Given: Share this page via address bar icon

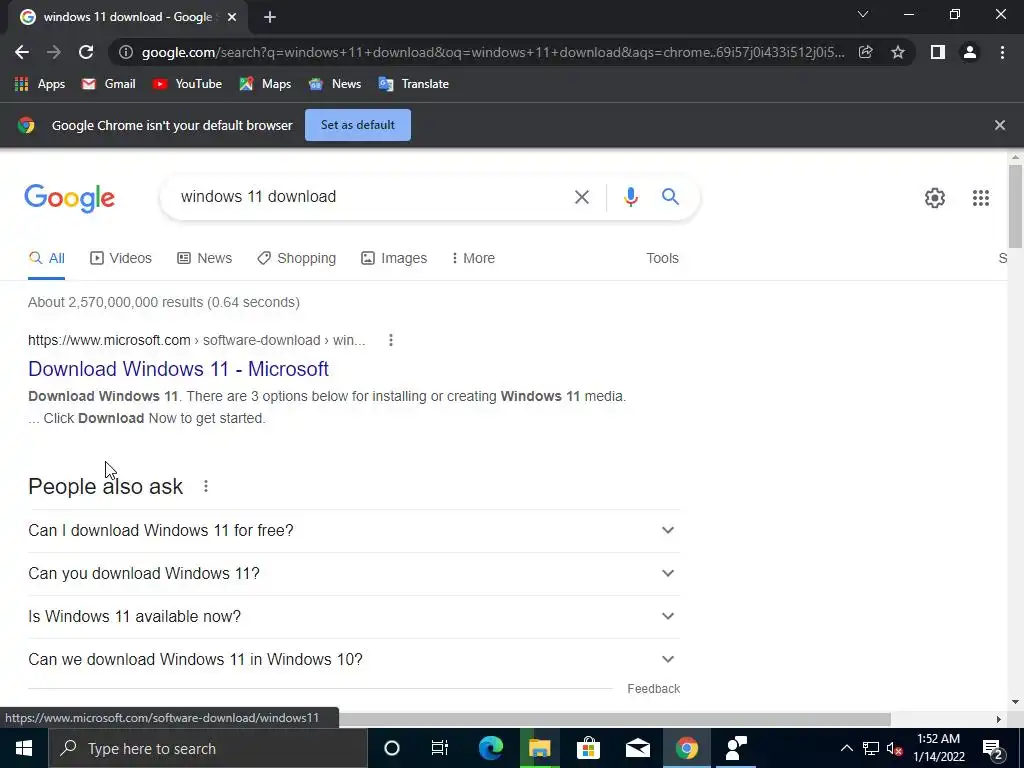Looking at the screenshot, I should pyautogui.click(x=866, y=52).
